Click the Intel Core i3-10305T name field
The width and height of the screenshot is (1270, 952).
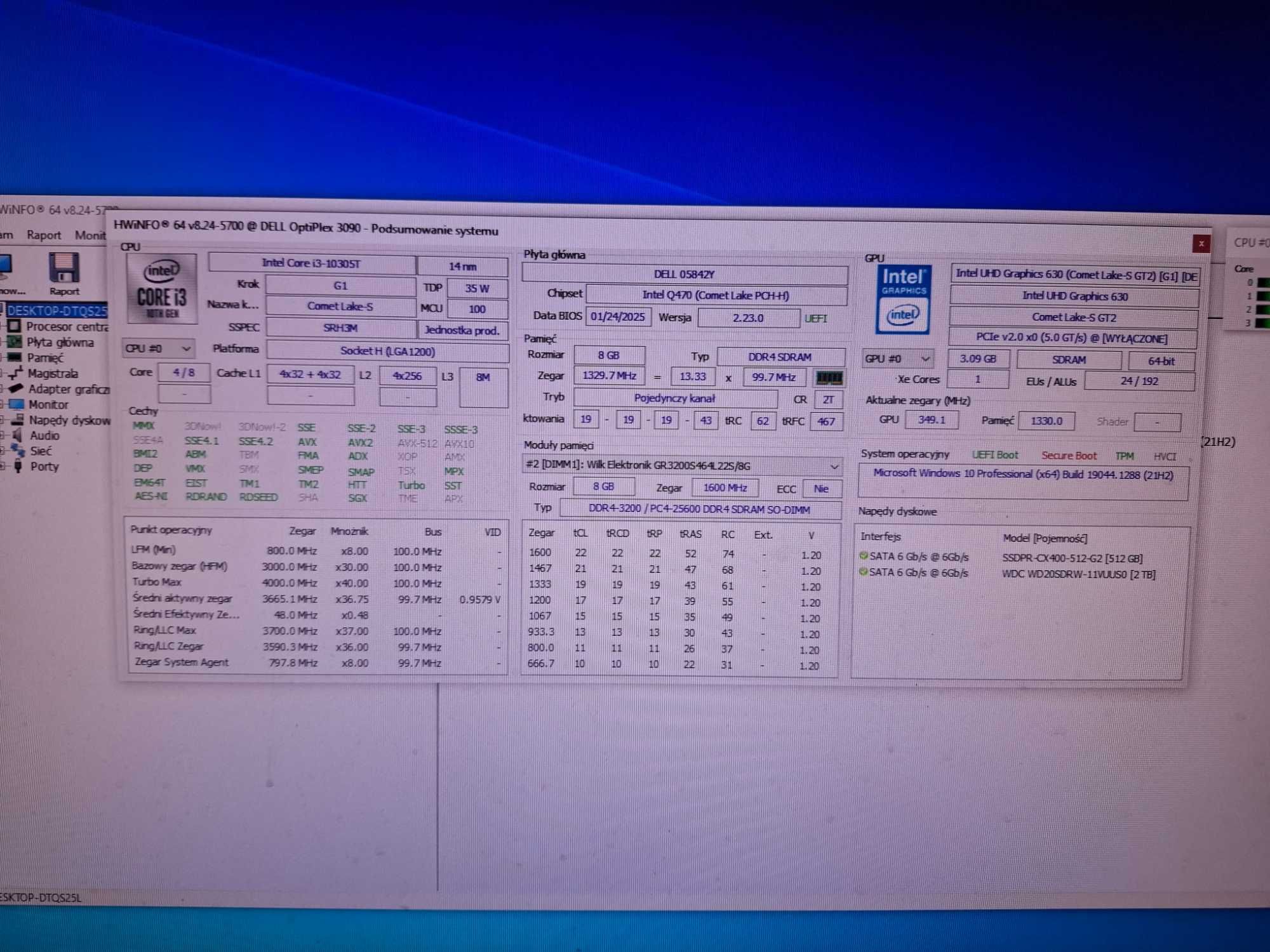pos(311,263)
